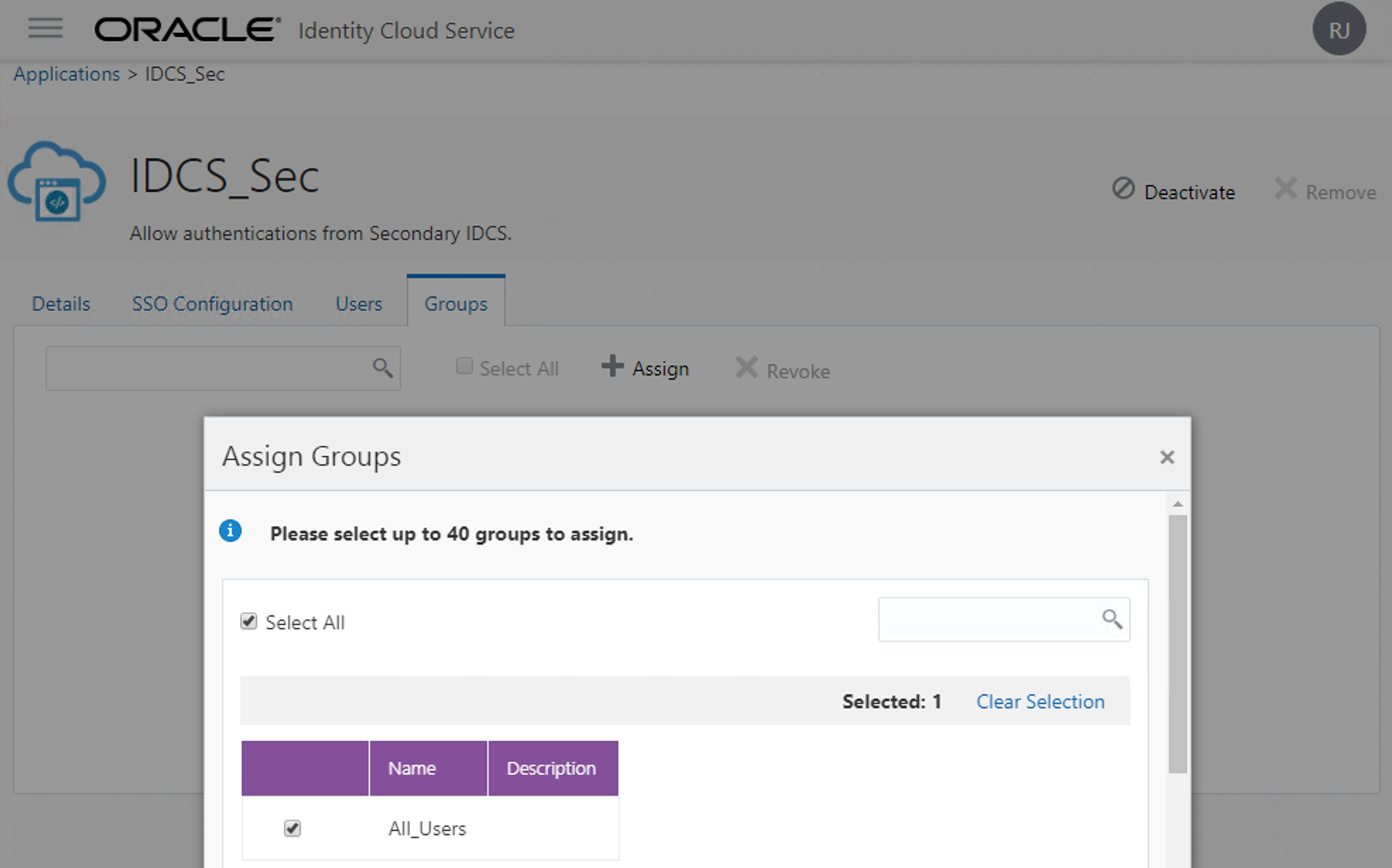Click the Revoke button label
This screenshot has height=868, width=1392.
pos(798,371)
